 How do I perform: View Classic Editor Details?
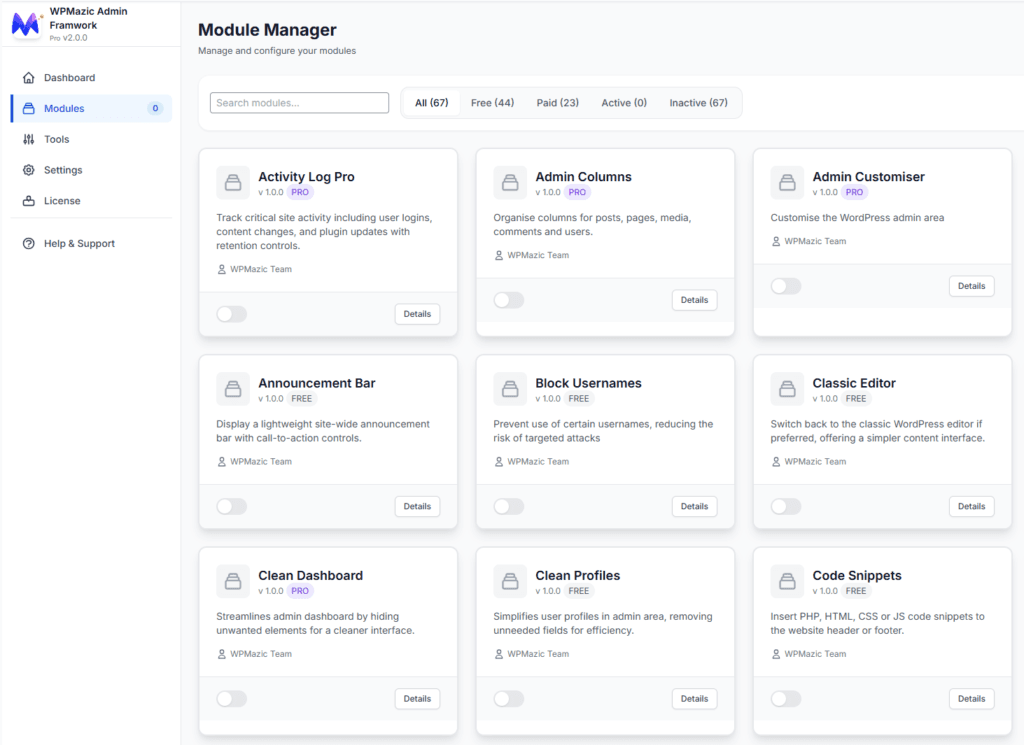(972, 507)
